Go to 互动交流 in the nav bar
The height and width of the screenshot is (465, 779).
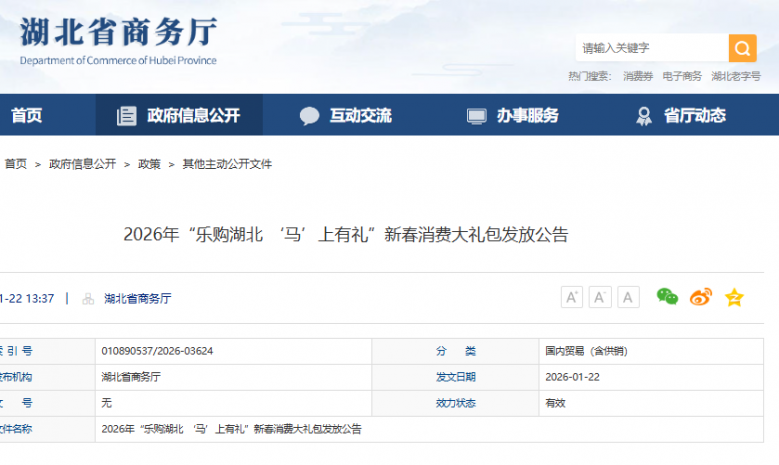click(346, 116)
